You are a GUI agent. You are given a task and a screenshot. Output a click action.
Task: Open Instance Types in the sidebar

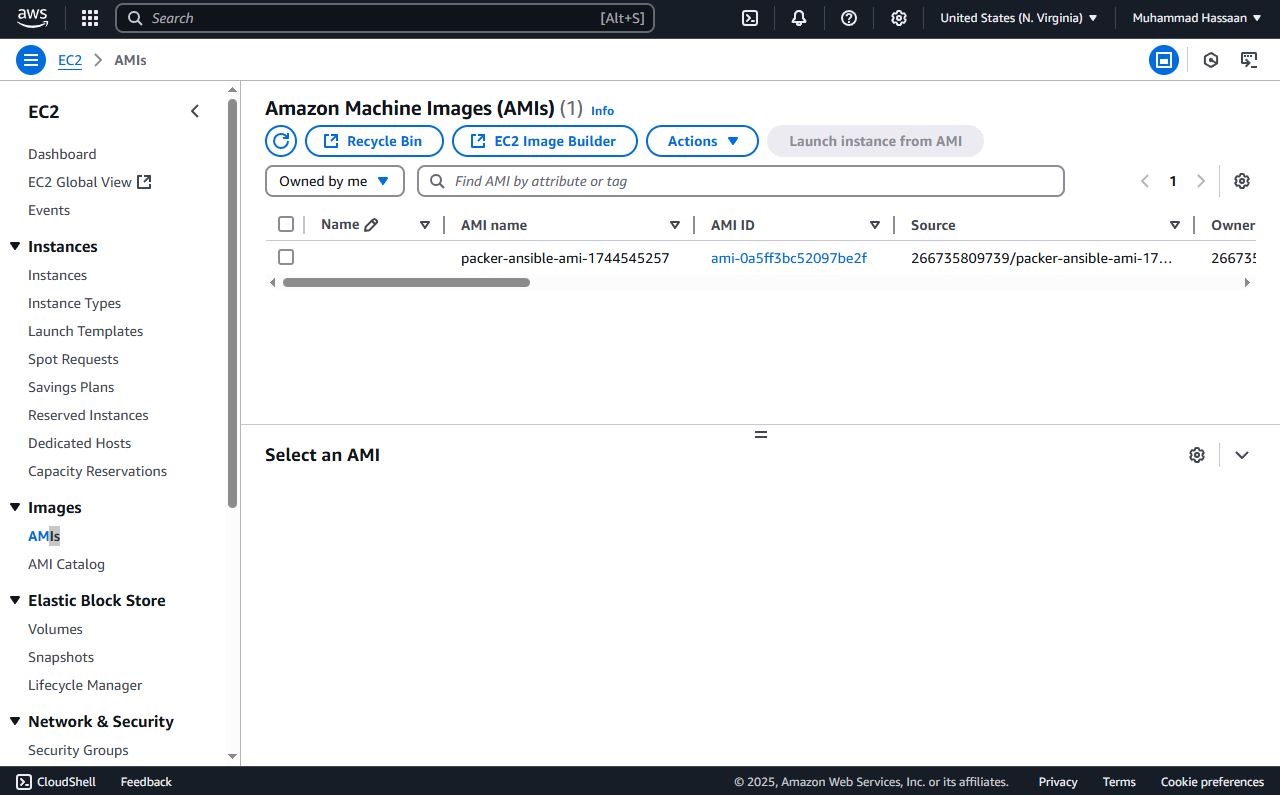click(x=74, y=303)
